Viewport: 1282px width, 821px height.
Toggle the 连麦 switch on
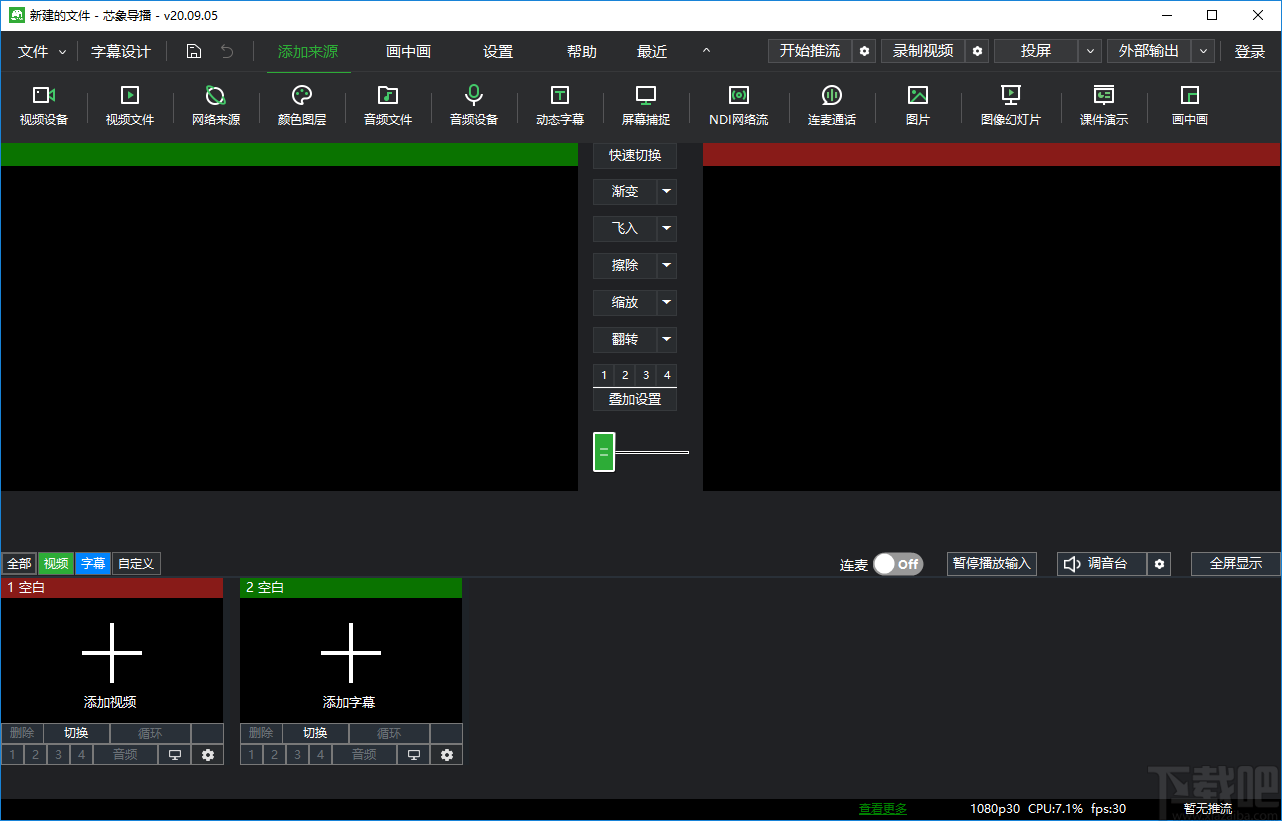pos(897,564)
